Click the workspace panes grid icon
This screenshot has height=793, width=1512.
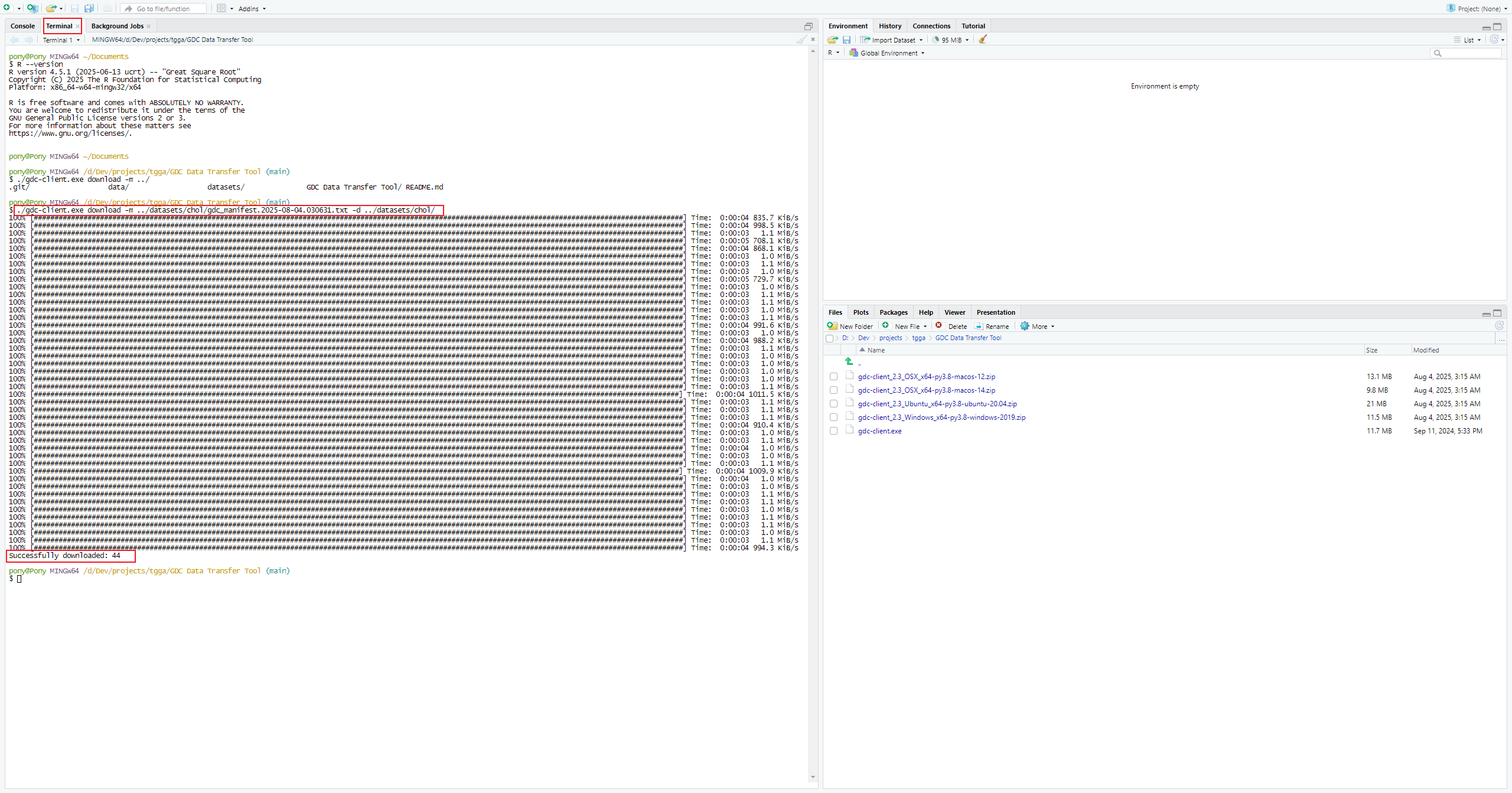tap(221, 8)
